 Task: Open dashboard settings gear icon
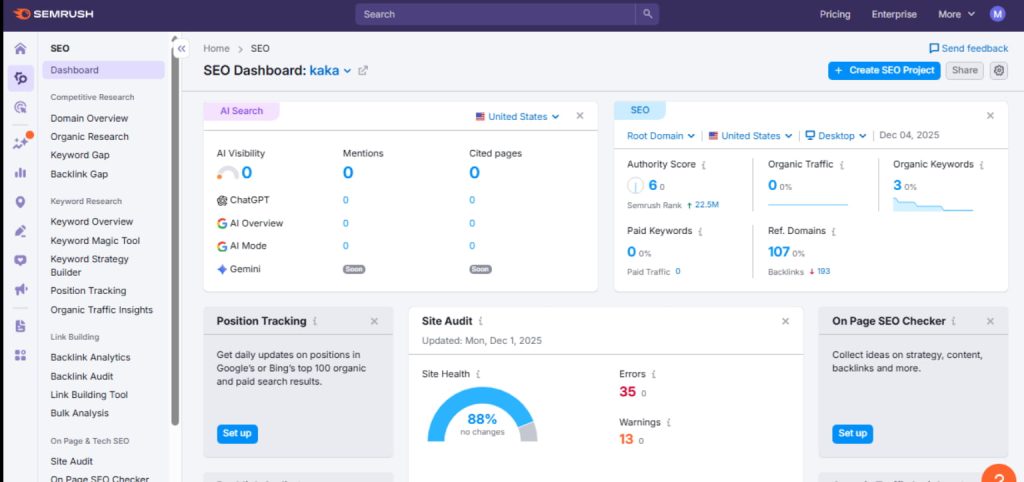999,71
